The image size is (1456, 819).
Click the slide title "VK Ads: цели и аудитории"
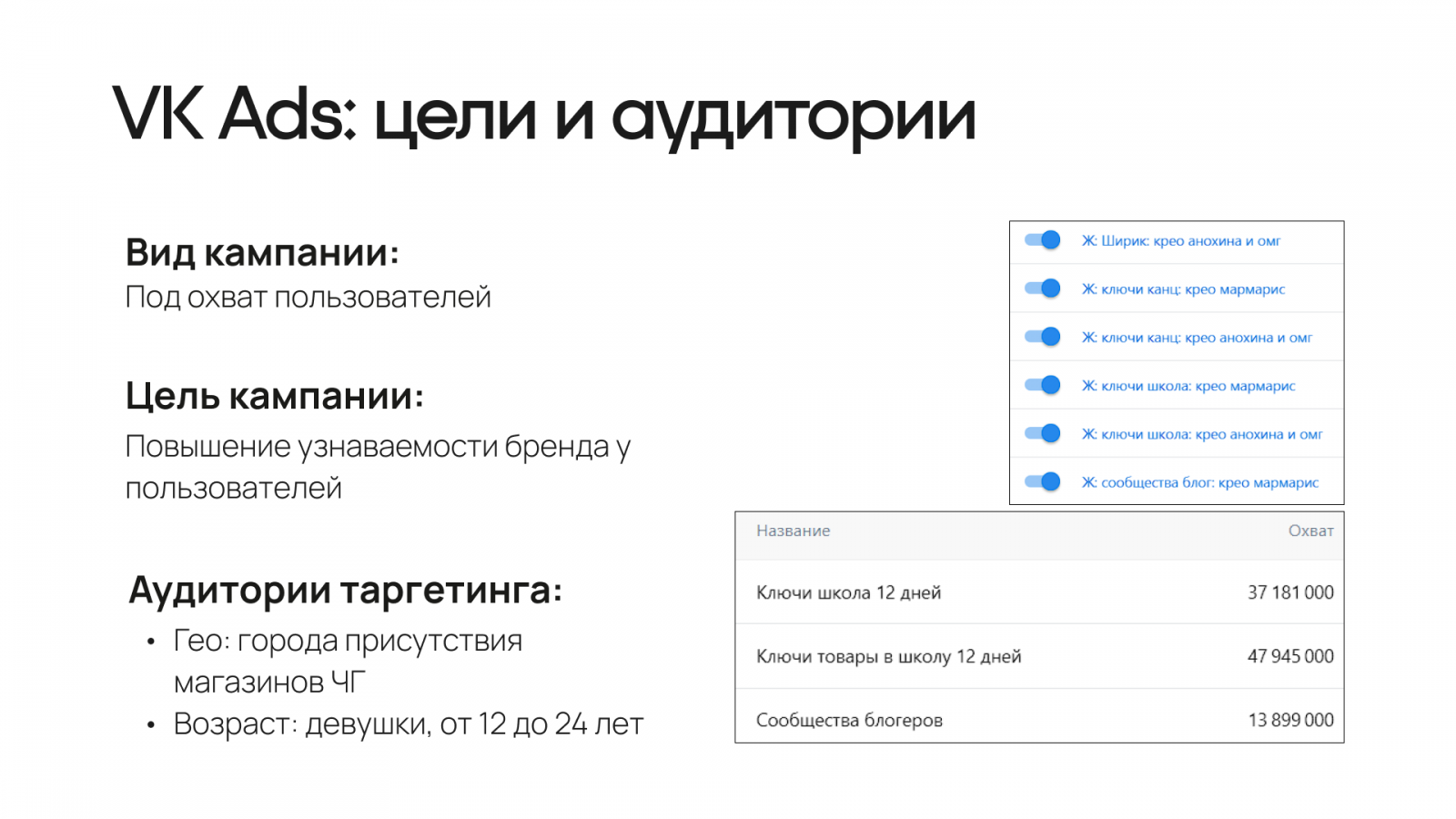click(x=544, y=116)
